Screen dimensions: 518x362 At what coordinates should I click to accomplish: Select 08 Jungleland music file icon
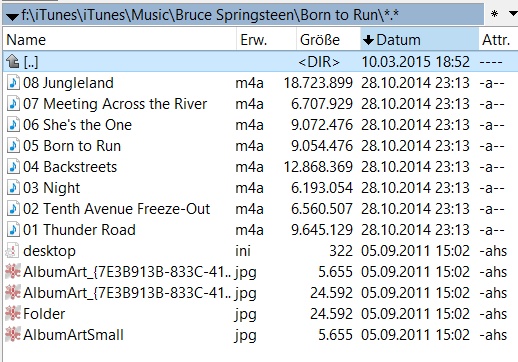click(13, 83)
